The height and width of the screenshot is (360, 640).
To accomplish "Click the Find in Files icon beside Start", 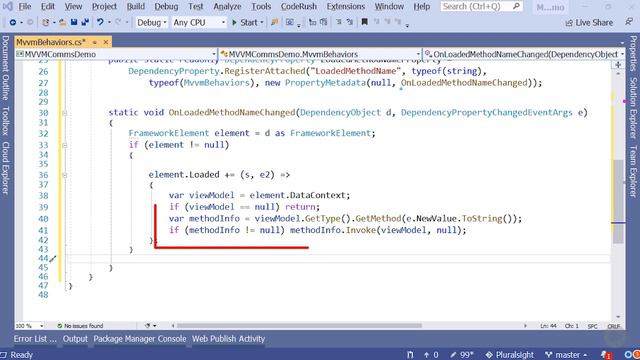I will 275,22.
